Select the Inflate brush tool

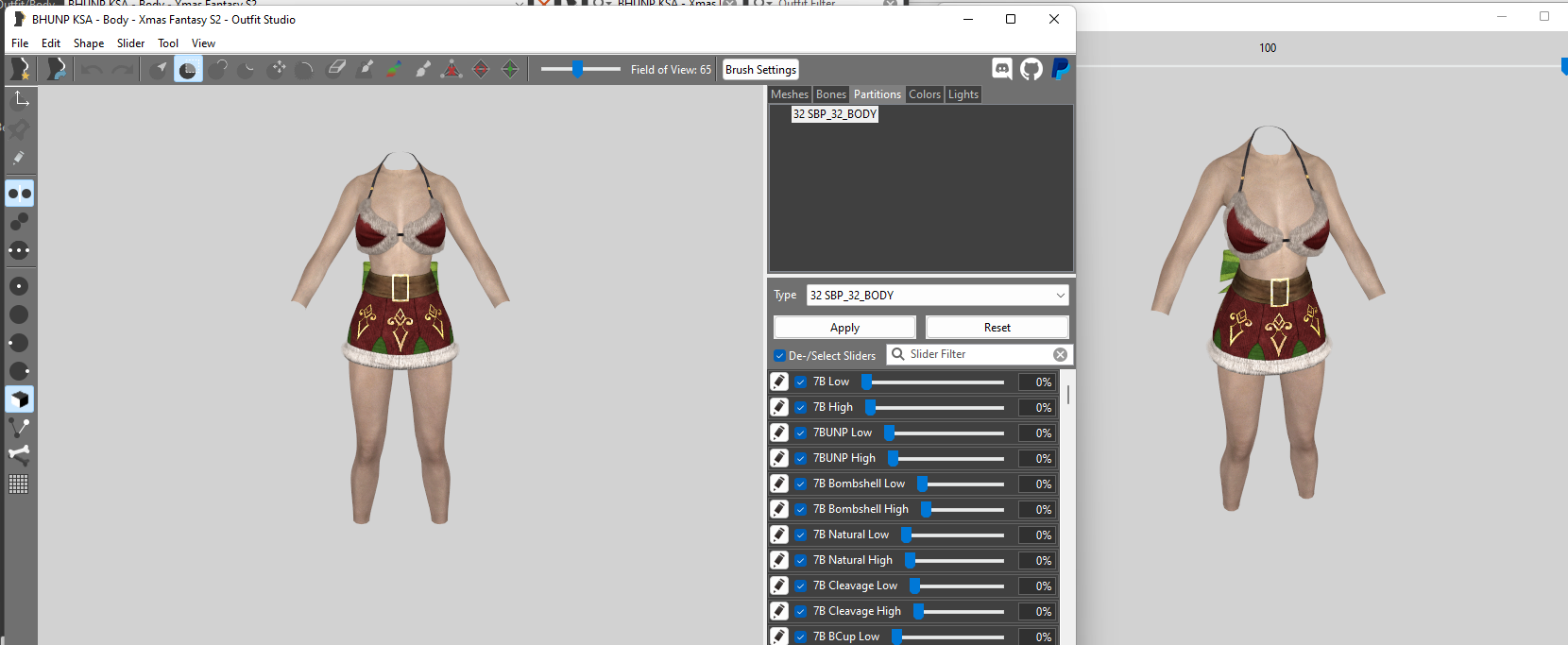point(218,69)
